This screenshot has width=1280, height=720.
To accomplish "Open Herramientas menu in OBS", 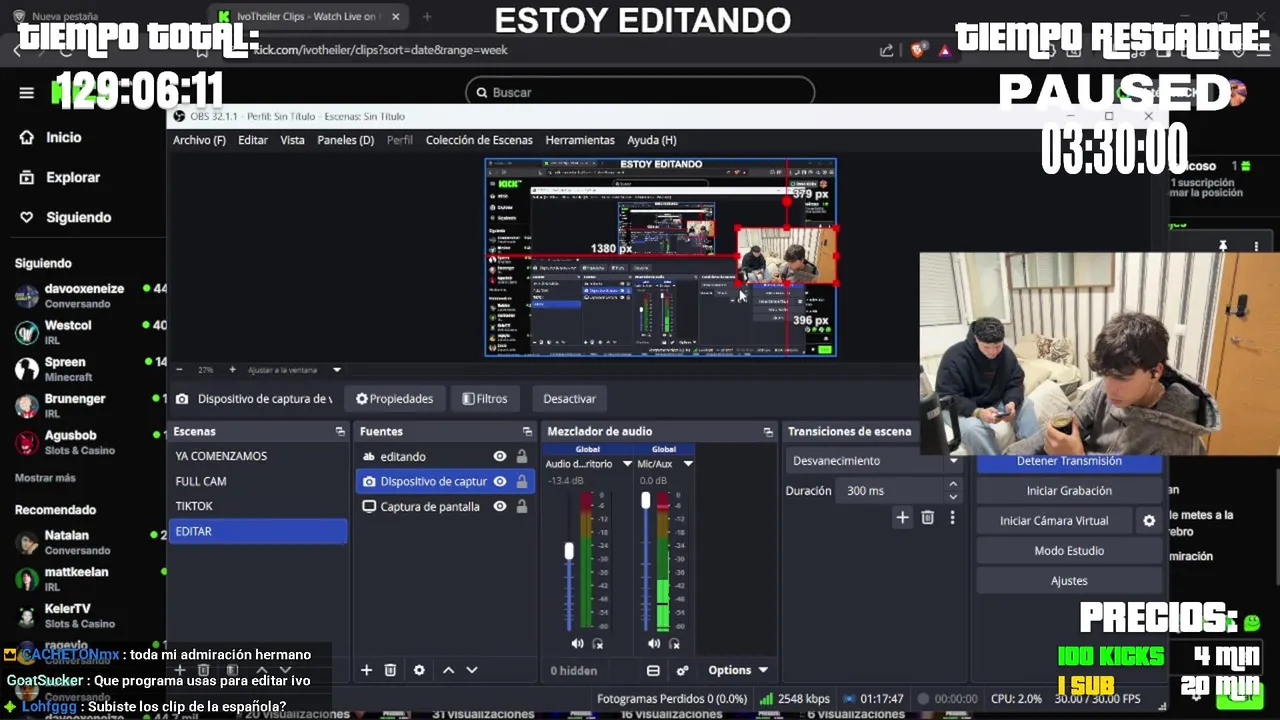I will click(580, 140).
